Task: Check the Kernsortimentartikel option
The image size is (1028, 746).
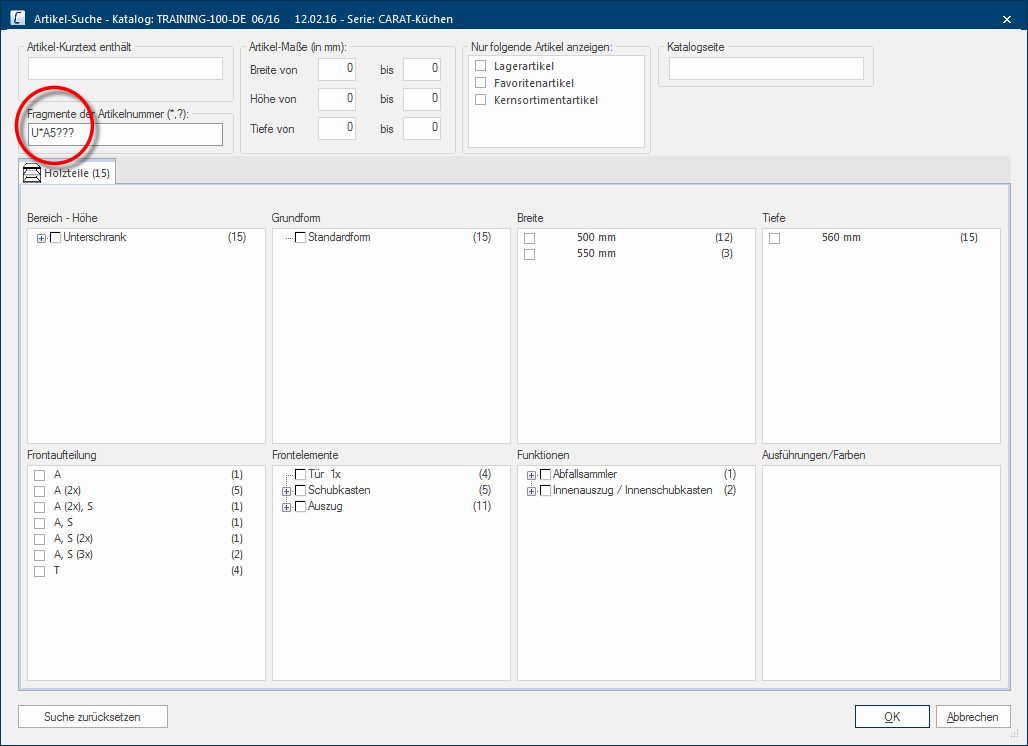Action: click(481, 100)
